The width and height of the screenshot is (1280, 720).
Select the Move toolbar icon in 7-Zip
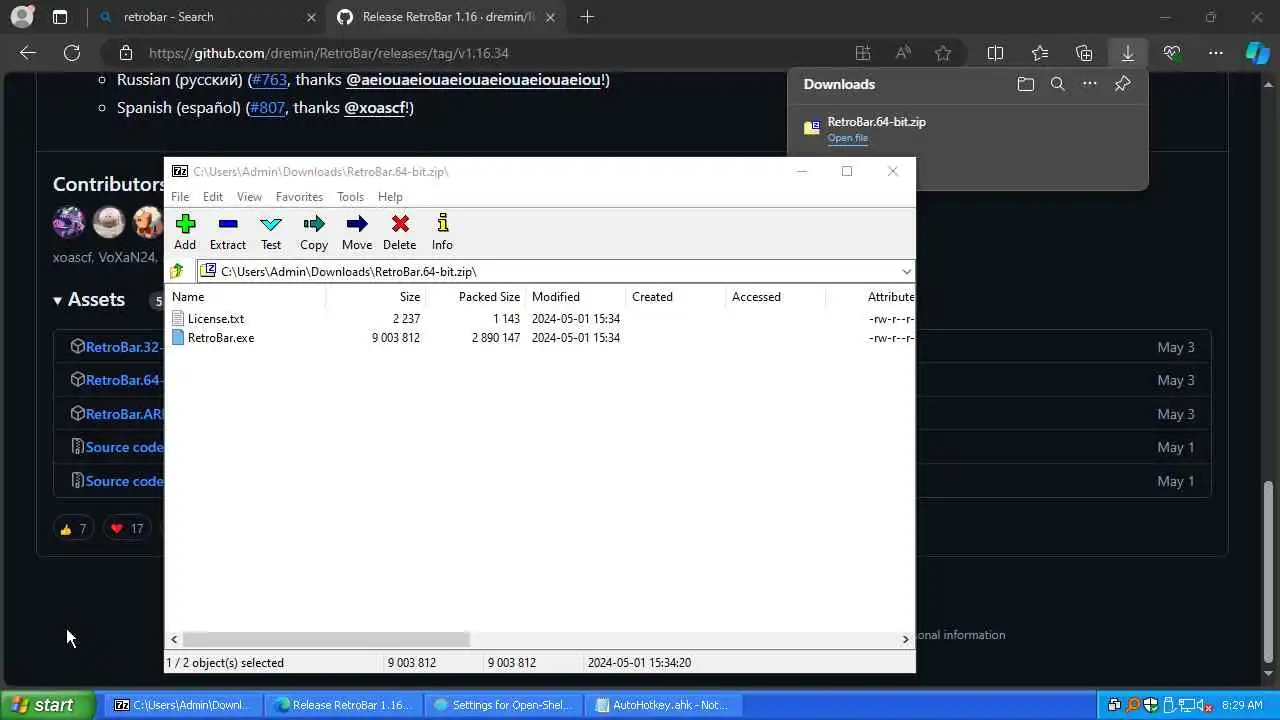point(357,232)
